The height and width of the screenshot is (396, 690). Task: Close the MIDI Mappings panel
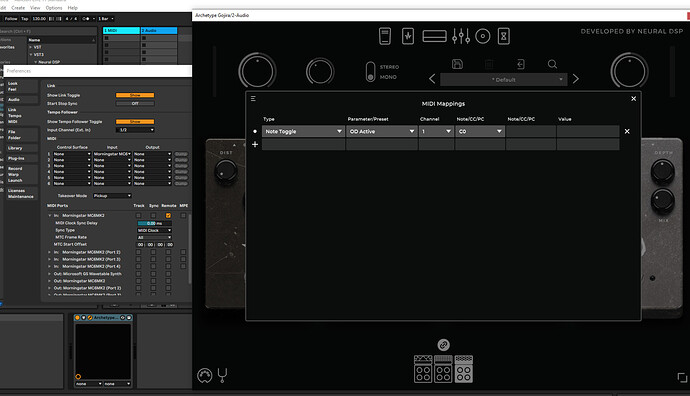click(x=634, y=99)
